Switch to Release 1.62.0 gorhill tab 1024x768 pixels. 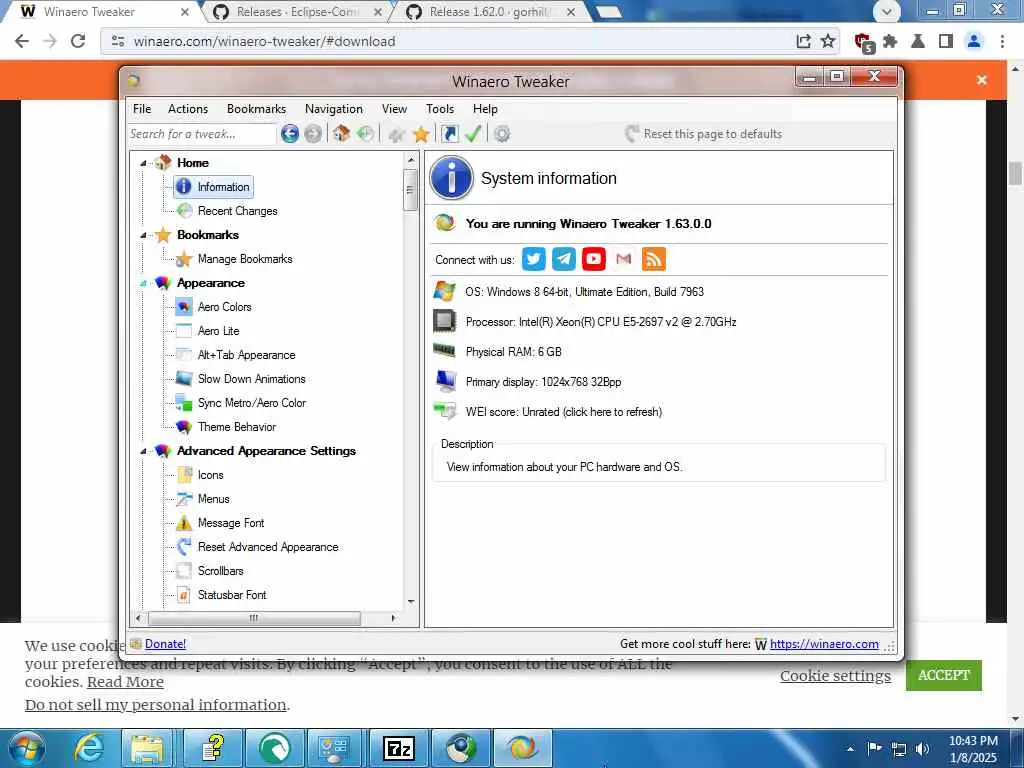[x=490, y=12]
